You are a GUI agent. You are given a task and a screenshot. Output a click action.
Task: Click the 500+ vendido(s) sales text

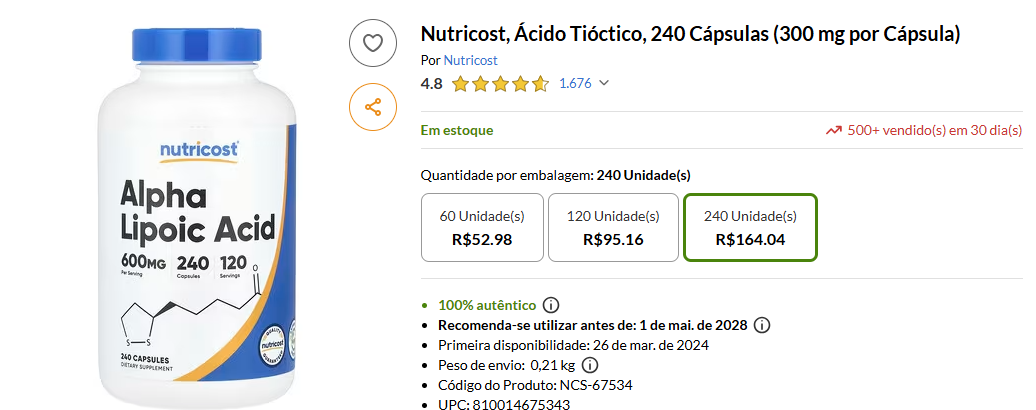click(934, 130)
